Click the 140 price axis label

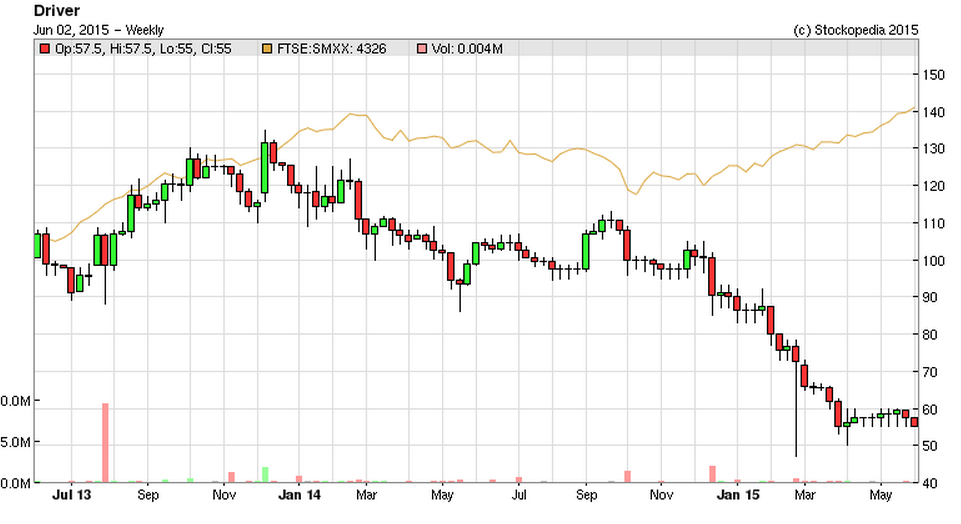(933, 112)
